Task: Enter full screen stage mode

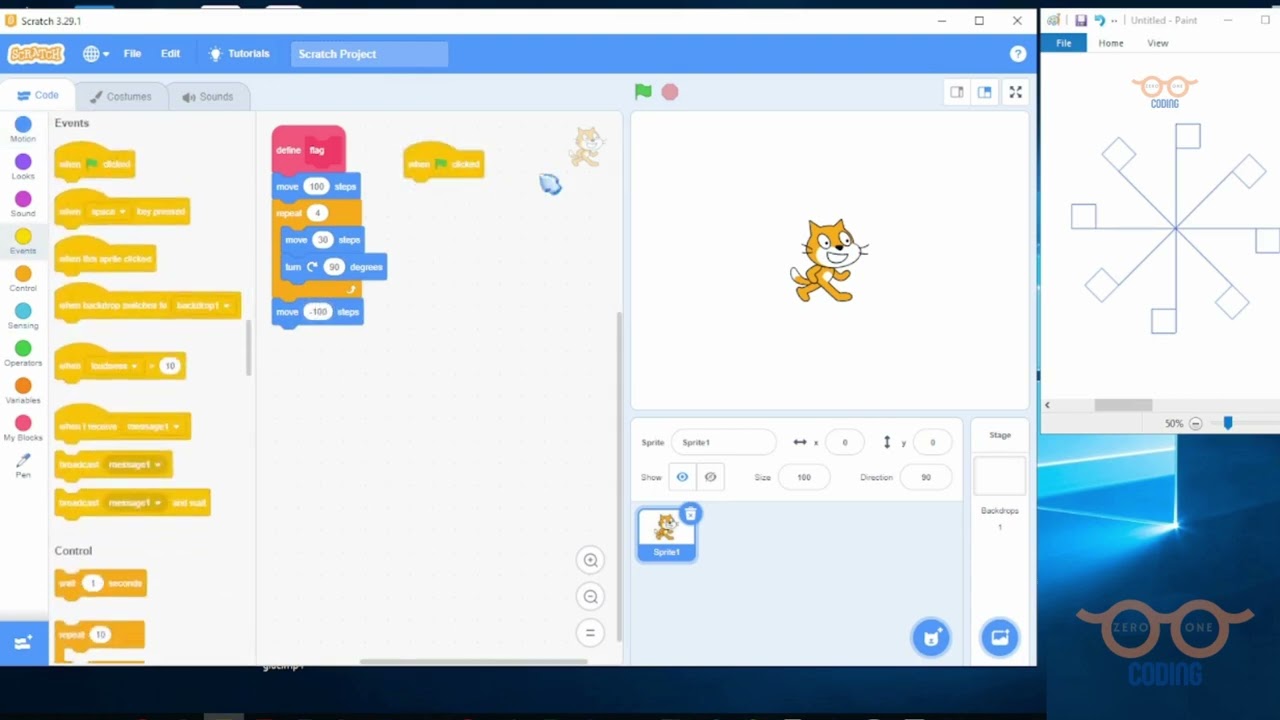Action: tap(1015, 92)
